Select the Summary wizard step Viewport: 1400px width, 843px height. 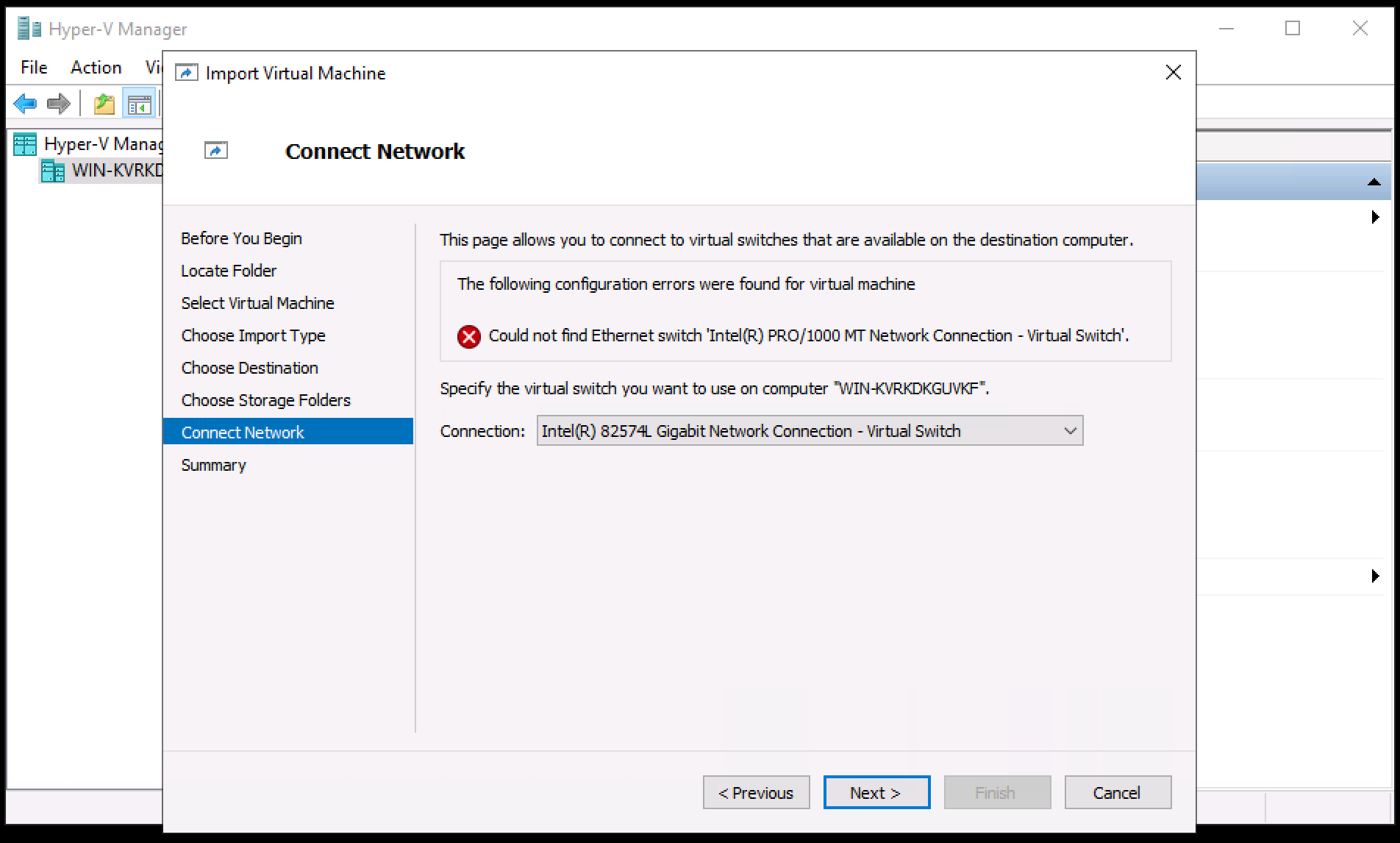(213, 464)
